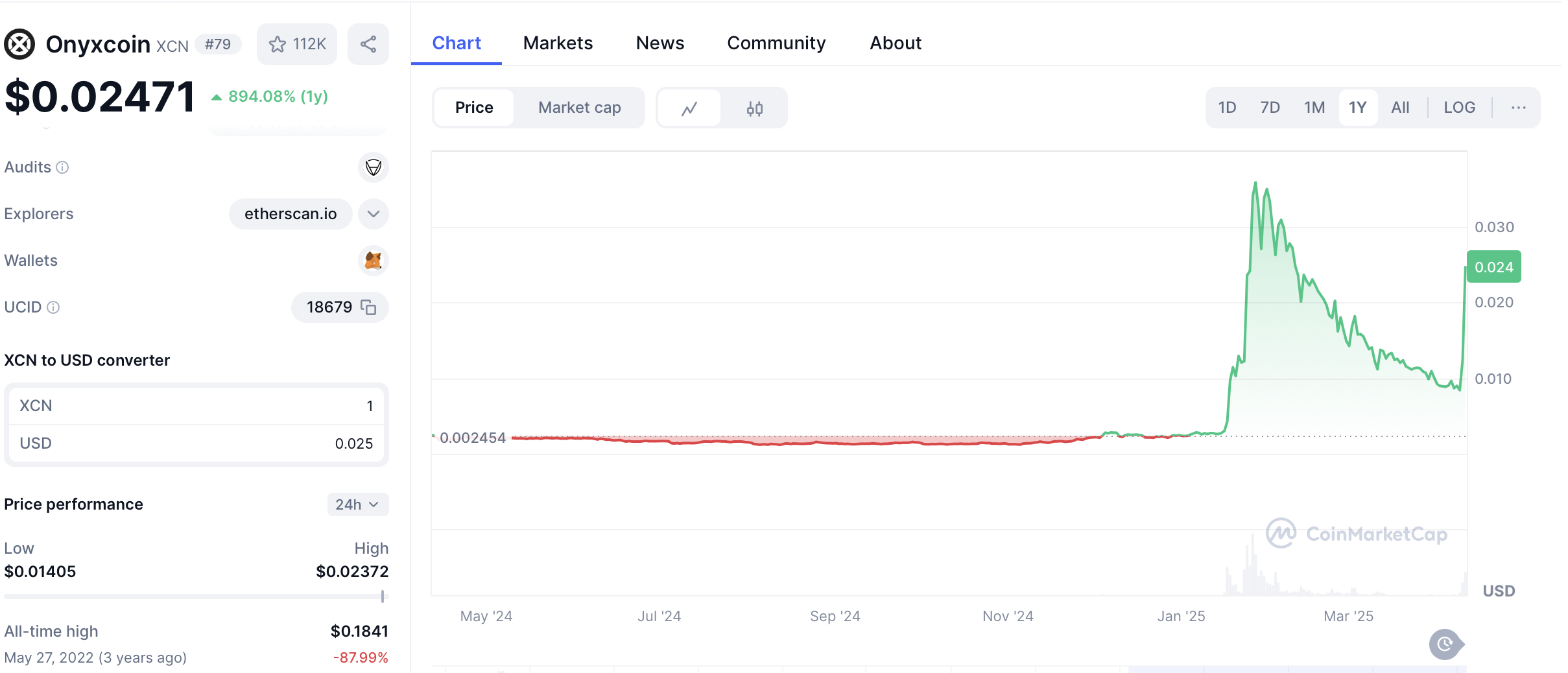Click the audit shield icon
Image resolution: width=1568 pixels, height=673 pixels.
tap(374, 167)
